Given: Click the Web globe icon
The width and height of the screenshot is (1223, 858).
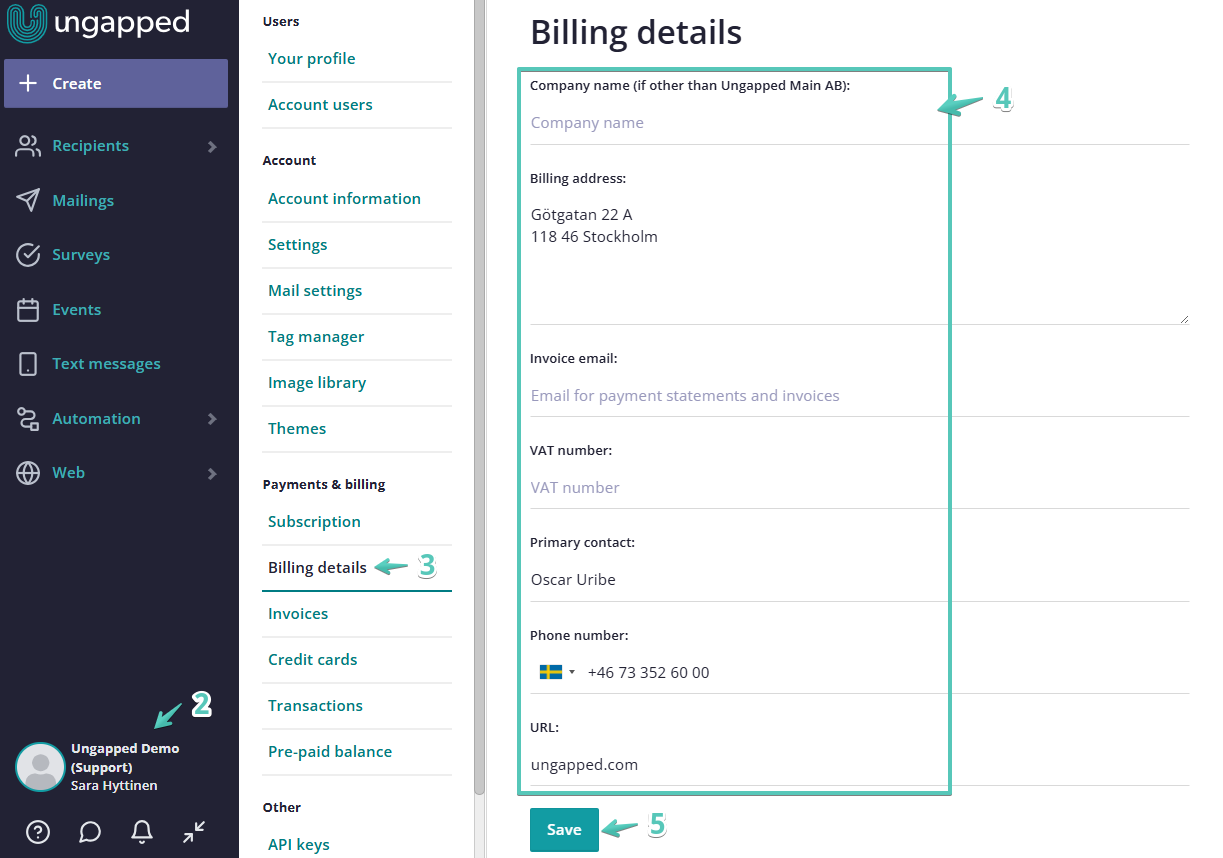Looking at the screenshot, I should pos(28,473).
